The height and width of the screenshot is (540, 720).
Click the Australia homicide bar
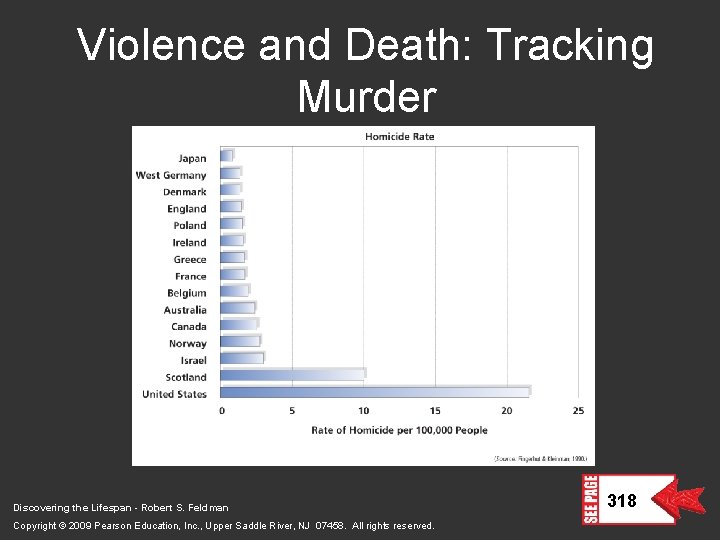[238, 308]
